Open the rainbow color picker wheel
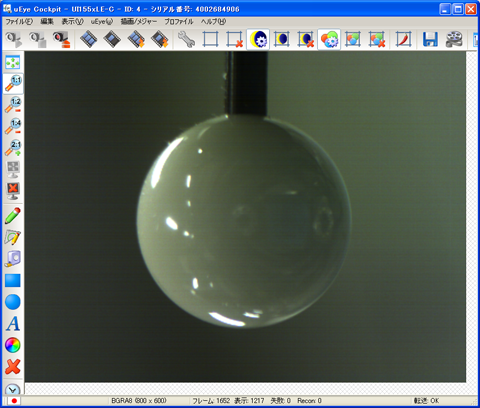 [13, 345]
